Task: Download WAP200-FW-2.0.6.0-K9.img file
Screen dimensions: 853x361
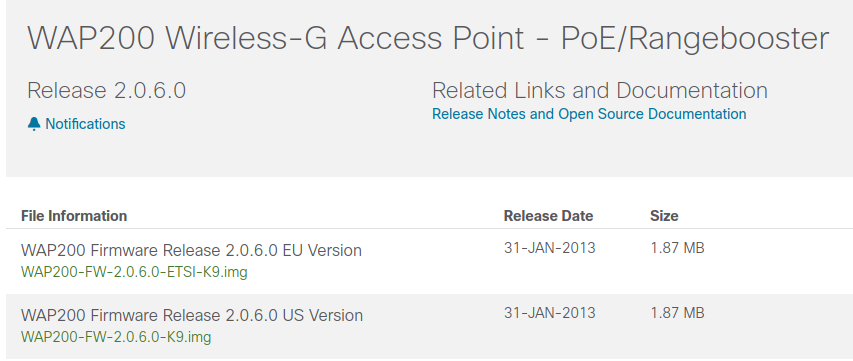Action: click(x=116, y=337)
